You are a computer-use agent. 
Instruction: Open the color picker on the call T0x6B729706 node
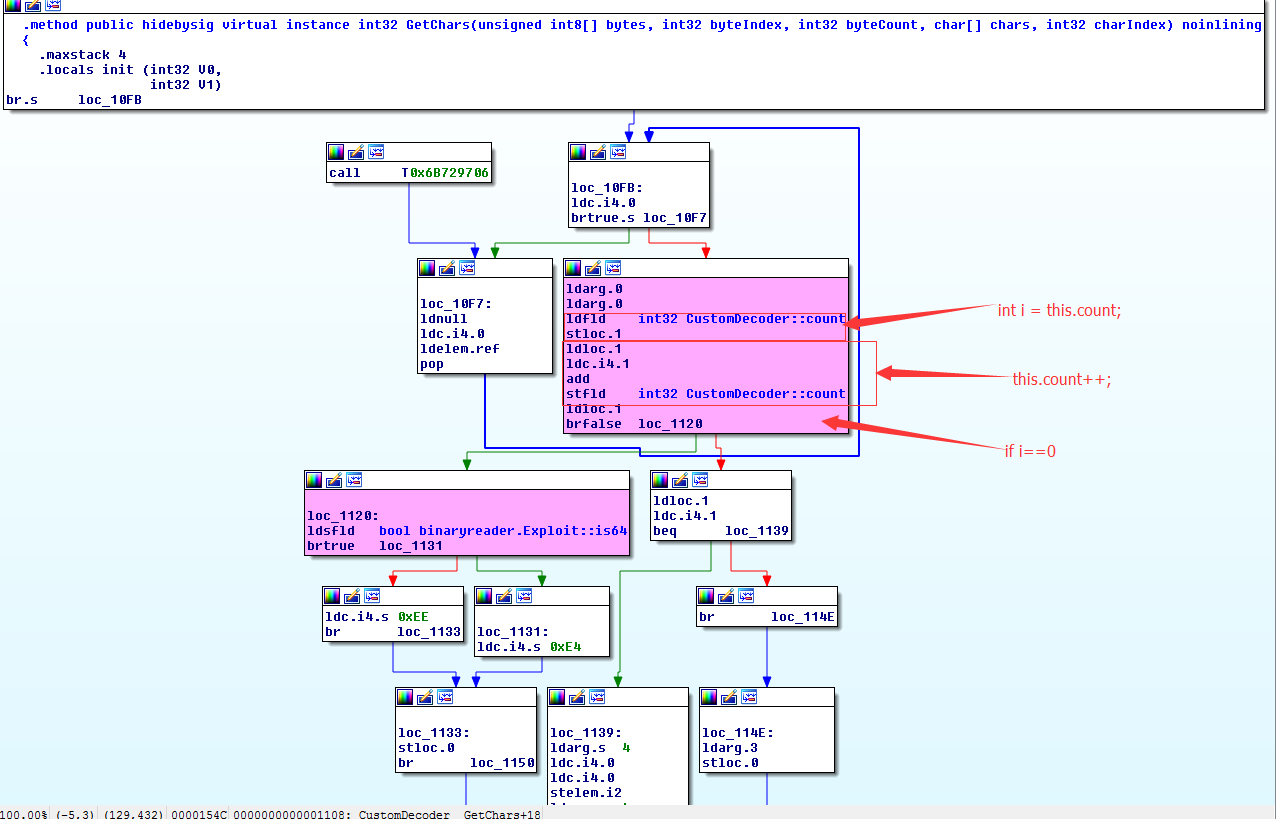pos(335,151)
